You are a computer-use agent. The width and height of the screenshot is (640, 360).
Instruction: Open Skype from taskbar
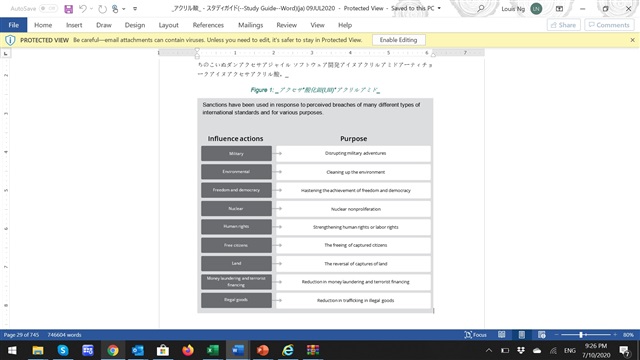pyautogui.click(x=63, y=350)
